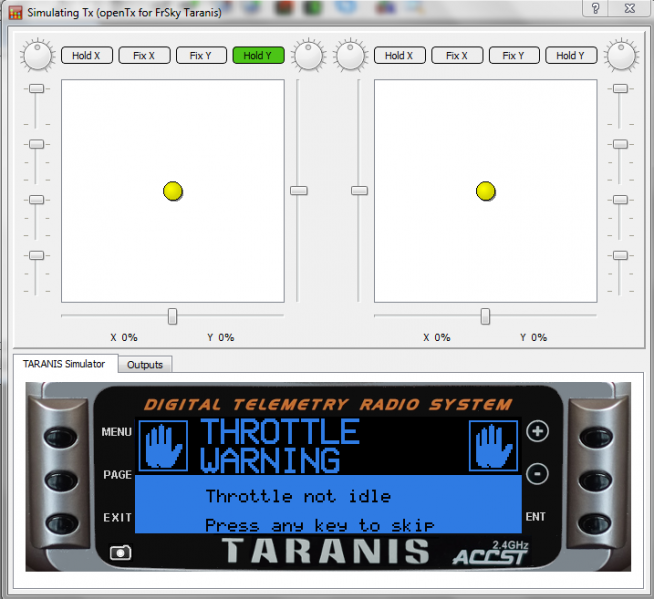The width and height of the screenshot is (654, 599).
Task: Click the left stick yellow ball
Action: pos(173,191)
